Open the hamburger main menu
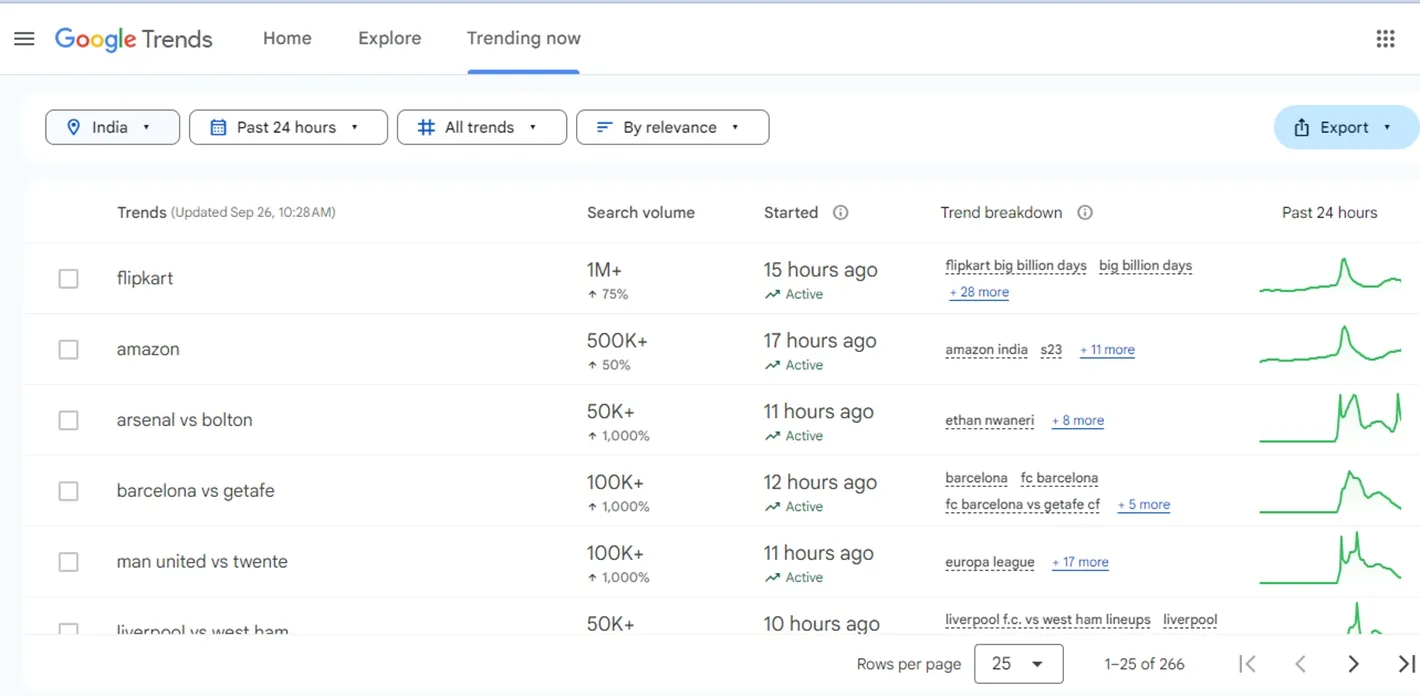Image resolution: width=1420 pixels, height=696 pixels. 24,39
